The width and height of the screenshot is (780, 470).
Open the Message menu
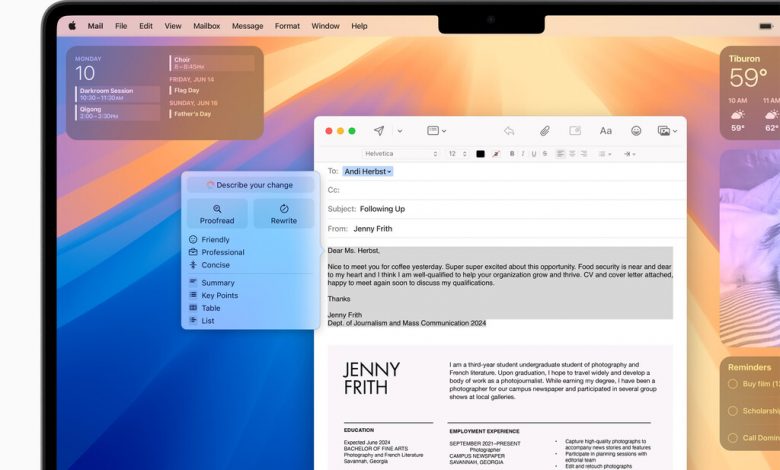[x=247, y=26]
